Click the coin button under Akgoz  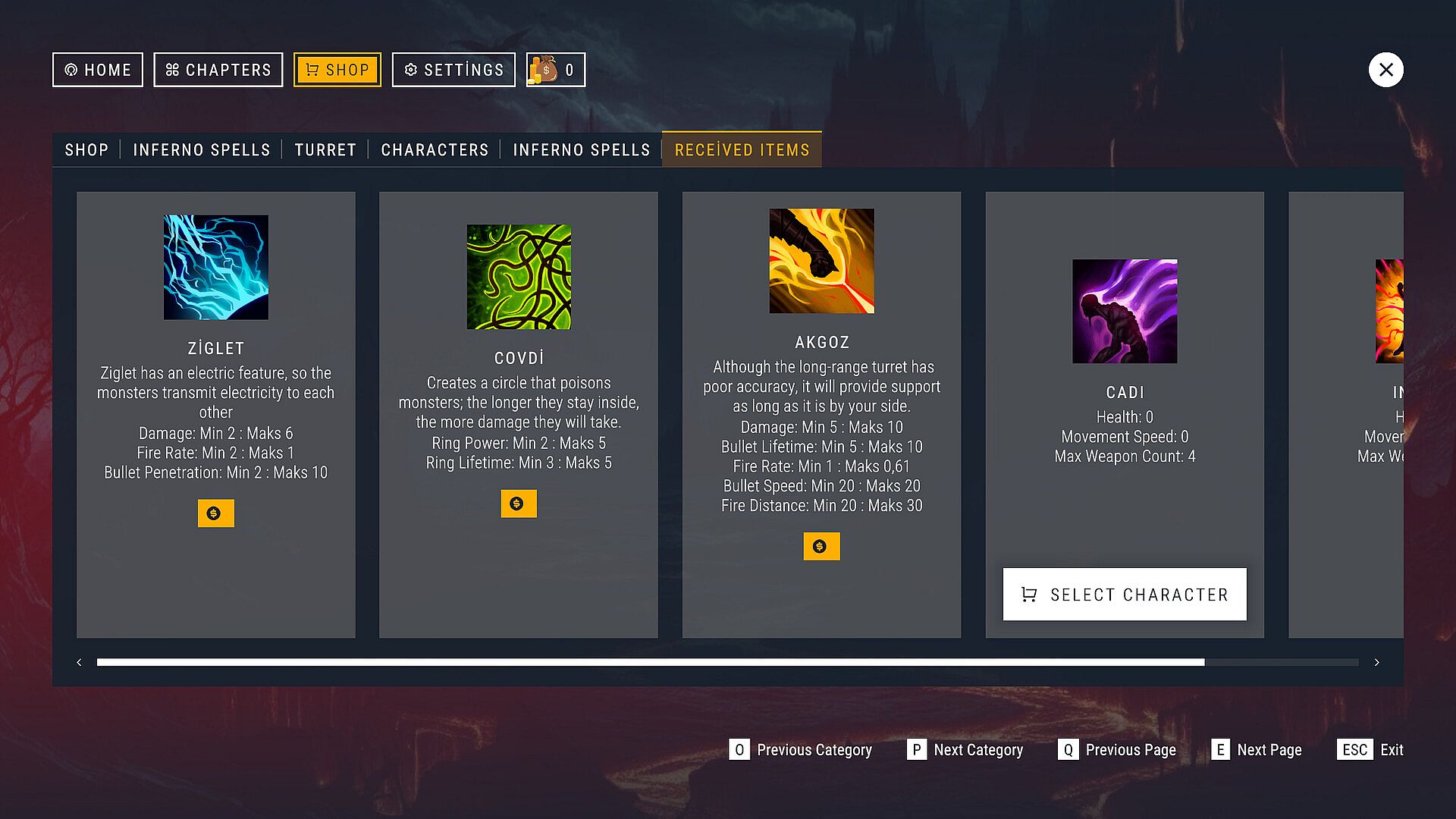pos(821,546)
